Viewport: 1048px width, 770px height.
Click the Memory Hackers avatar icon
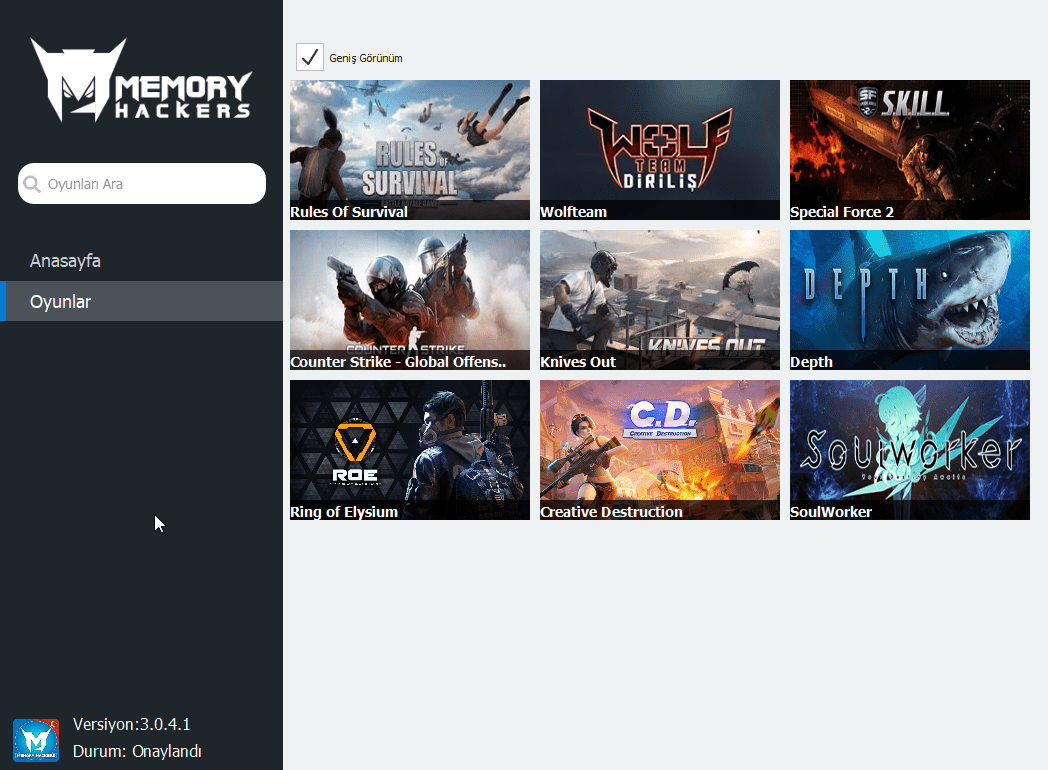click(x=36, y=740)
